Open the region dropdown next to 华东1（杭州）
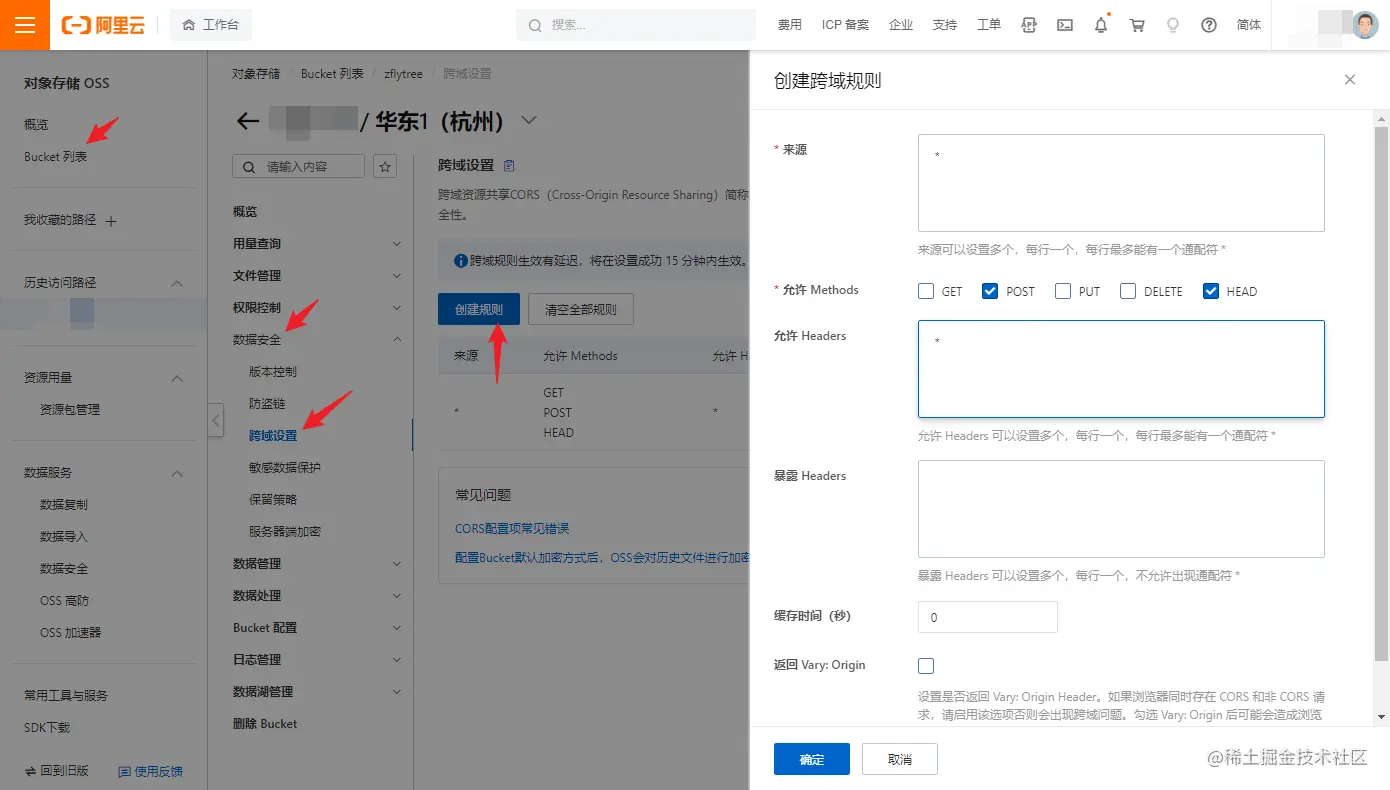 click(529, 121)
